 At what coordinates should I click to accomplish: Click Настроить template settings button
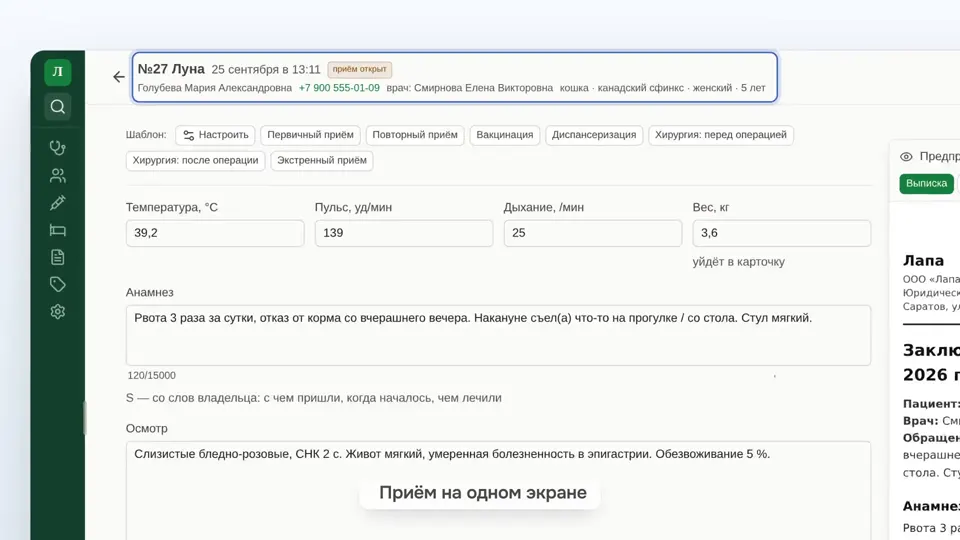pos(216,135)
